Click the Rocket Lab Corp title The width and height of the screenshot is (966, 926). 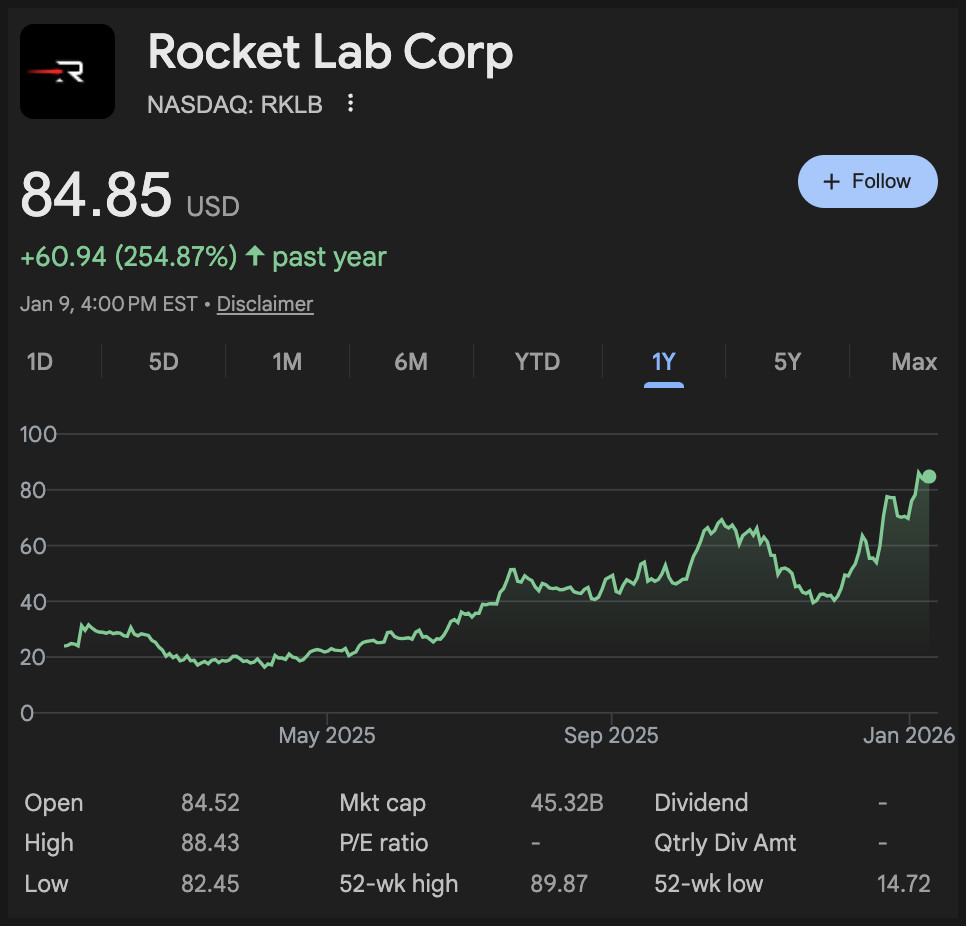click(x=330, y=53)
